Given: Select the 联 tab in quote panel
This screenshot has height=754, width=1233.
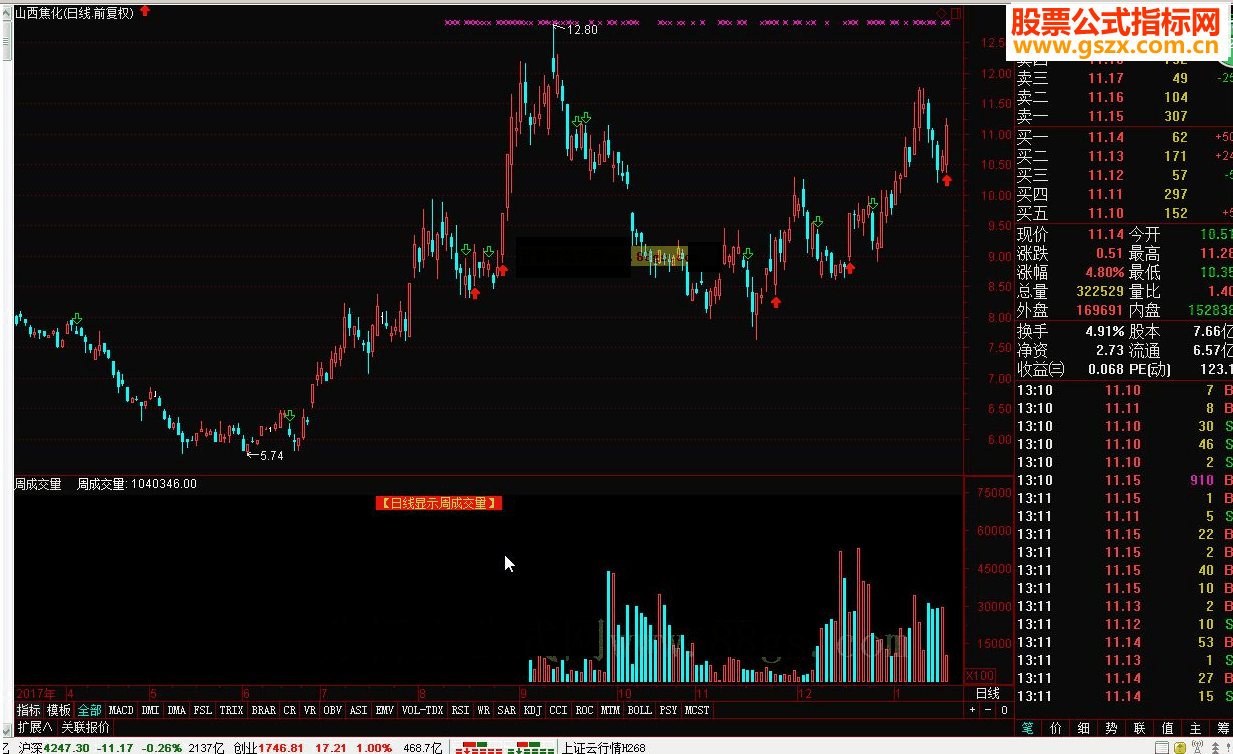Looking at the screenshot, I should pyautogui.click(x=1140, y=728).
